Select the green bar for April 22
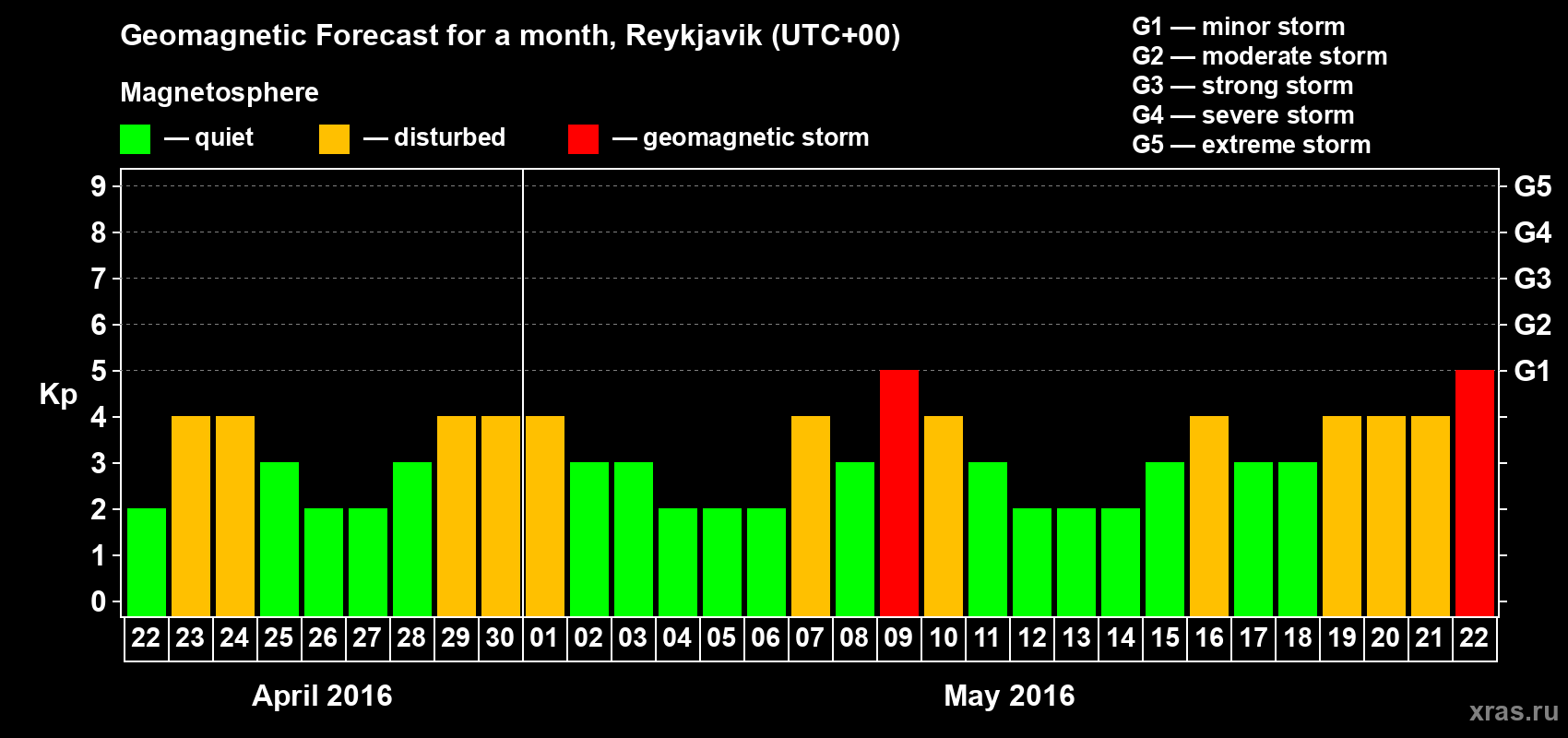This screenshot has height=738, width=1568. (147, 562)
